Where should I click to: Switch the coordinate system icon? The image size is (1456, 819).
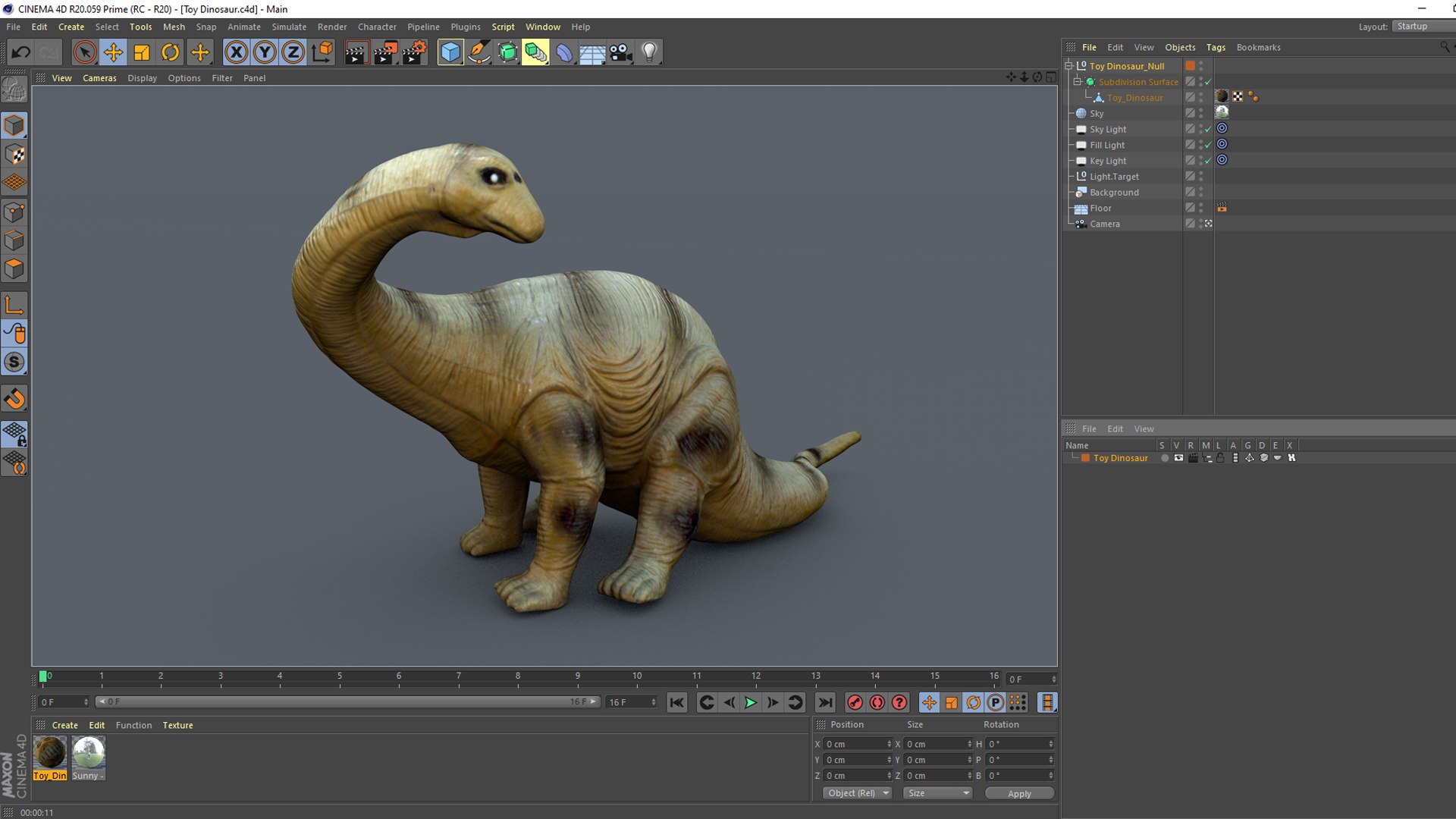(322, 52)
